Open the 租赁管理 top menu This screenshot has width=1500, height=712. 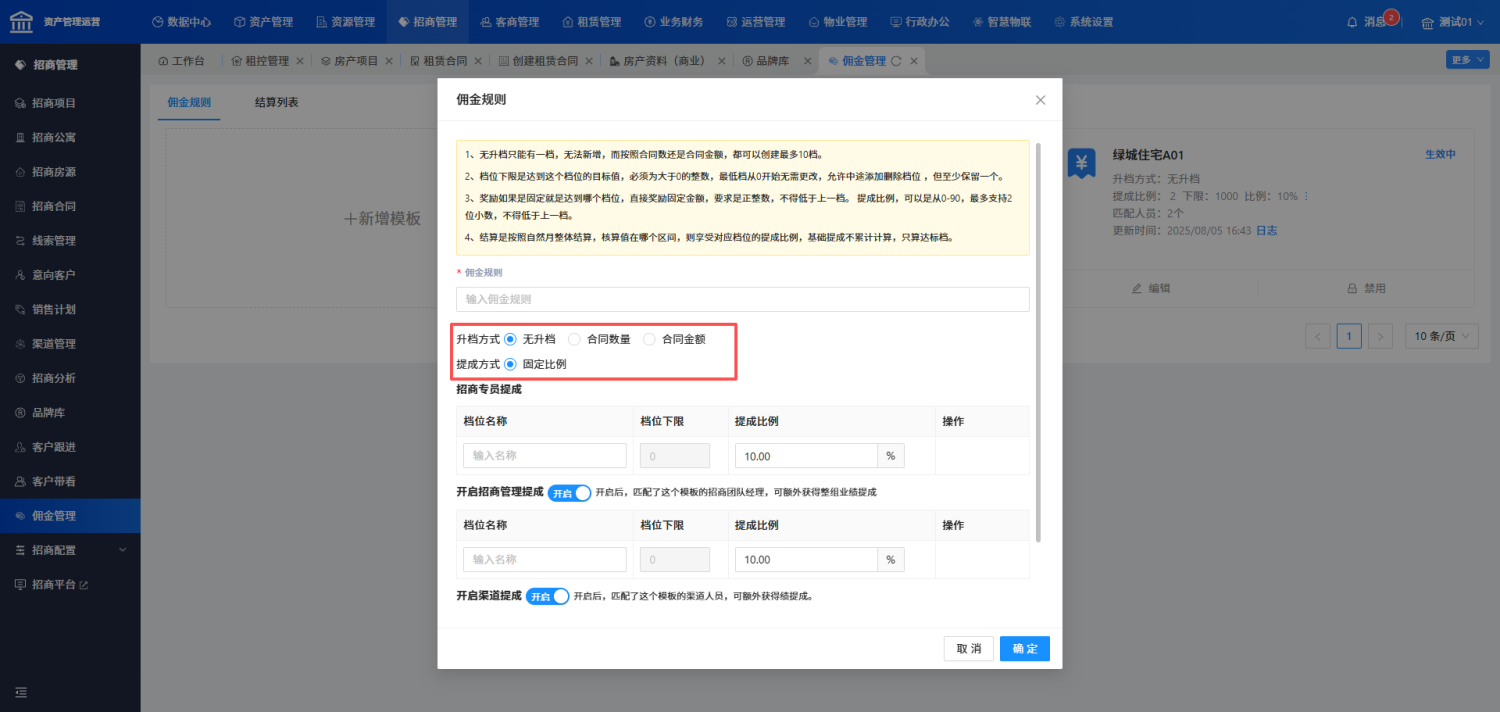(x=592, y=22)
